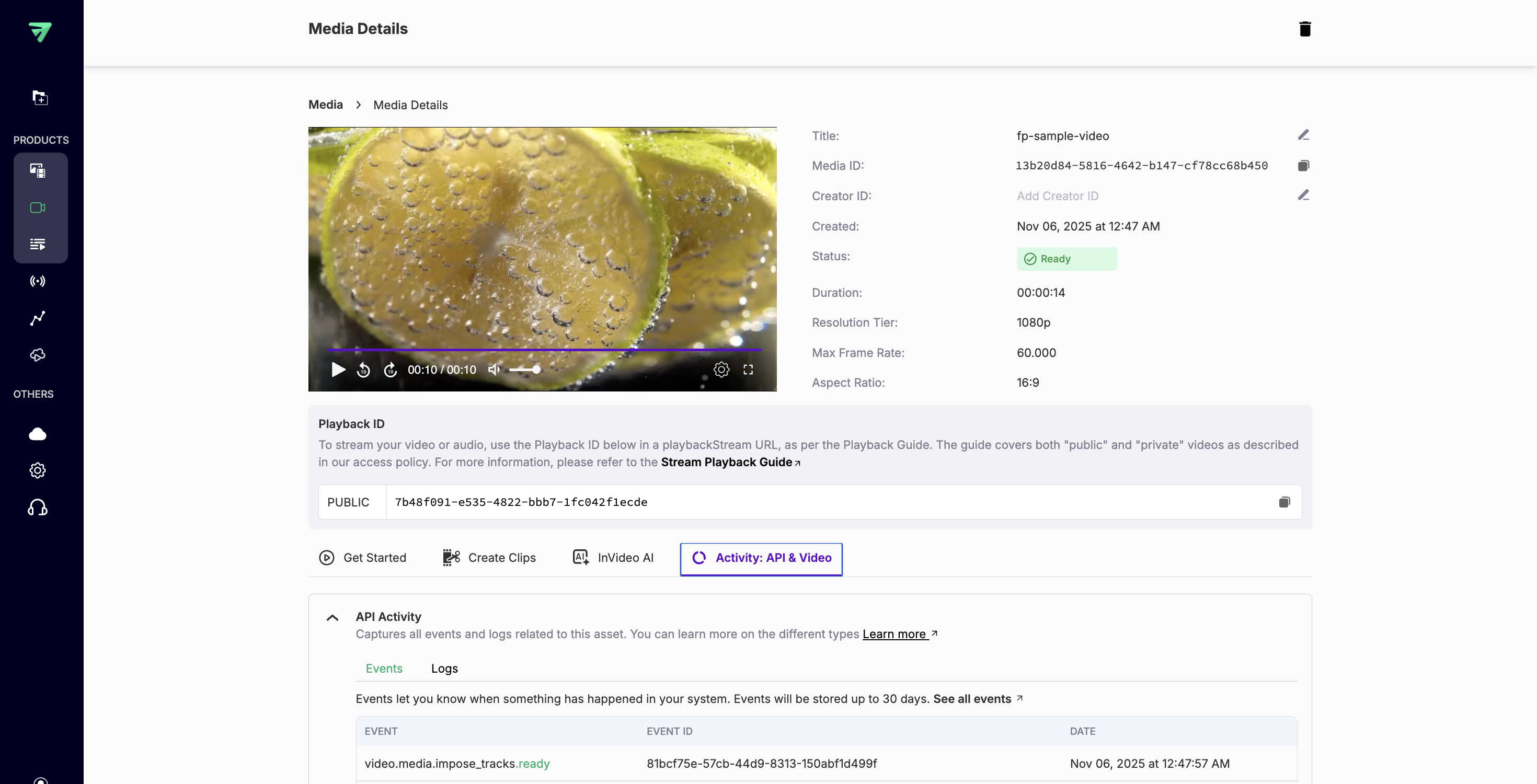Image resolution: width=1537 pixels, height=784 pixels.
Task: Play the fp-sample-video preview
Action: point(338,370)
